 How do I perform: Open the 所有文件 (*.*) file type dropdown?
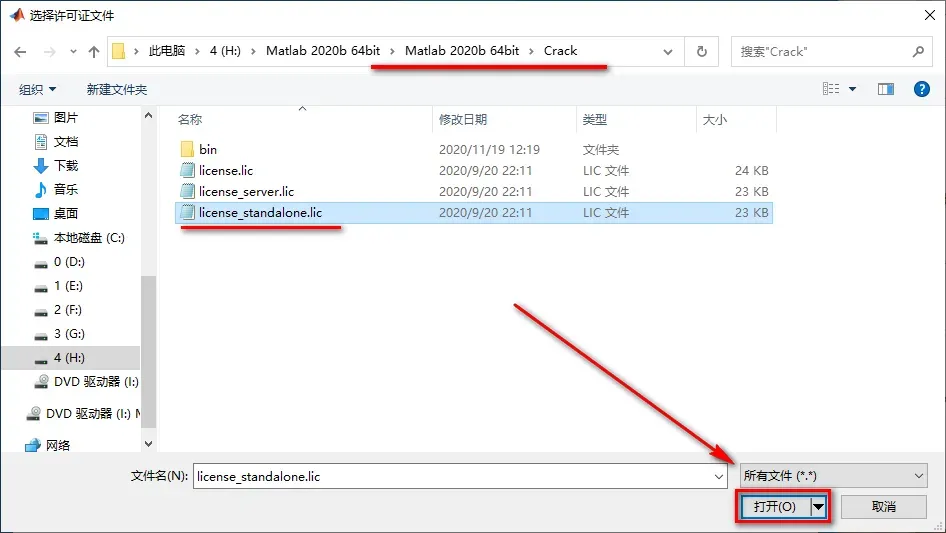point(834,476)
